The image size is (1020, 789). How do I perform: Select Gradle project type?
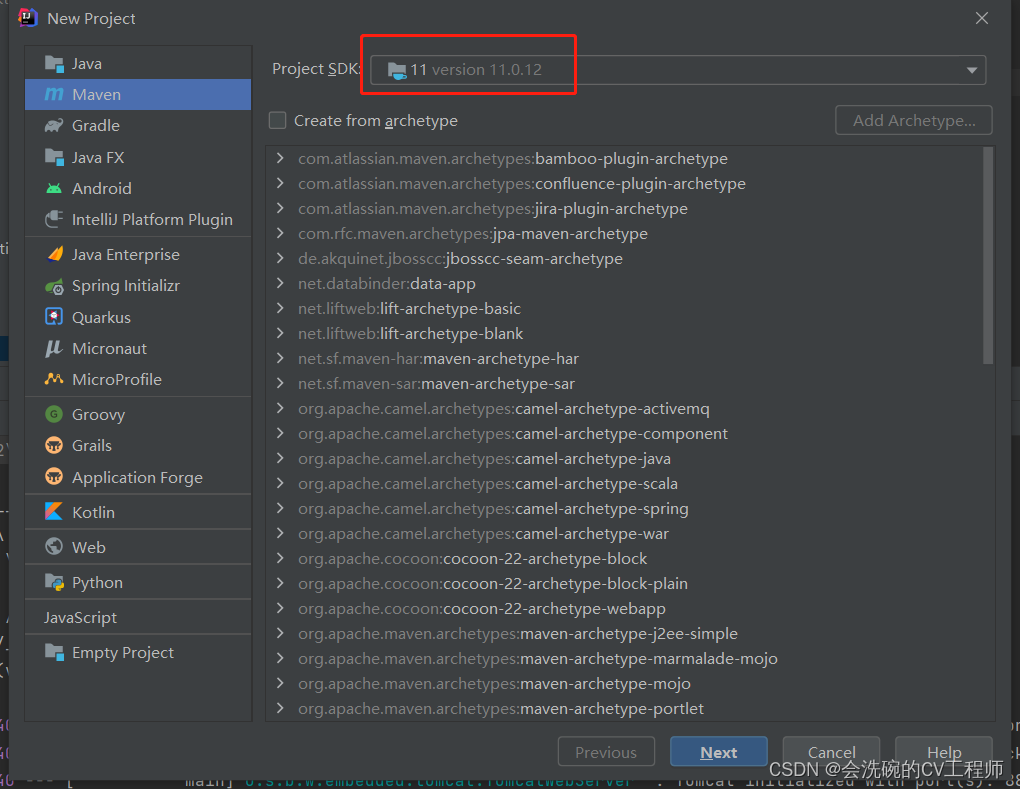(138, 126)
